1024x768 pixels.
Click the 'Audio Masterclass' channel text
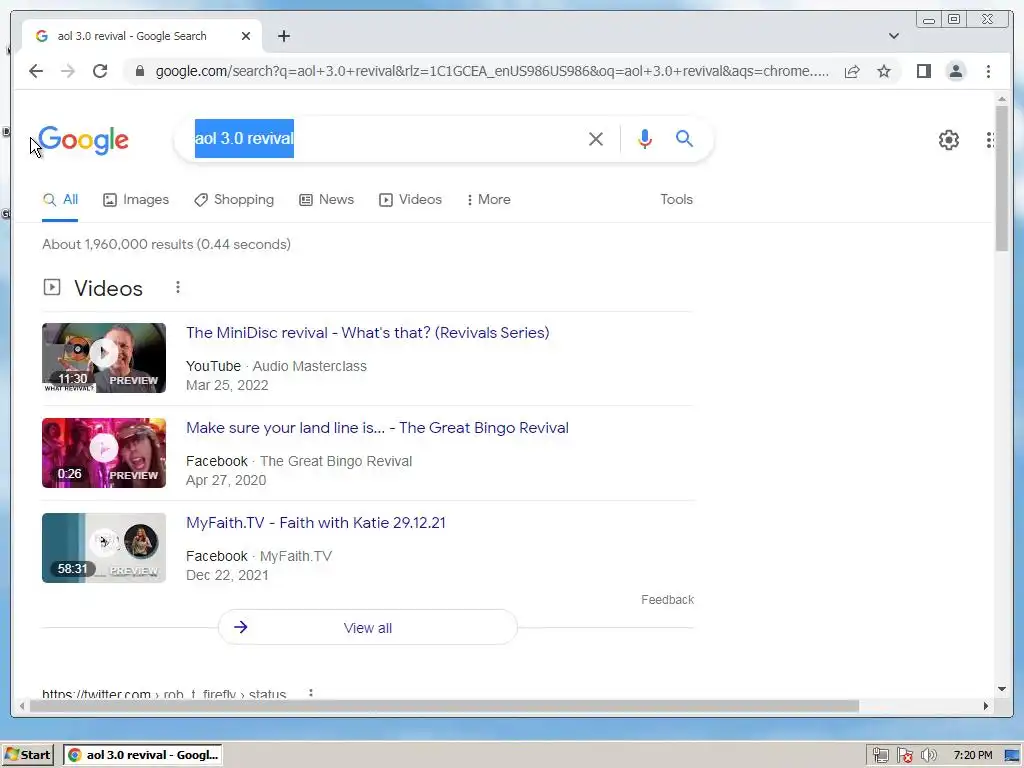(x=310, y=366)
